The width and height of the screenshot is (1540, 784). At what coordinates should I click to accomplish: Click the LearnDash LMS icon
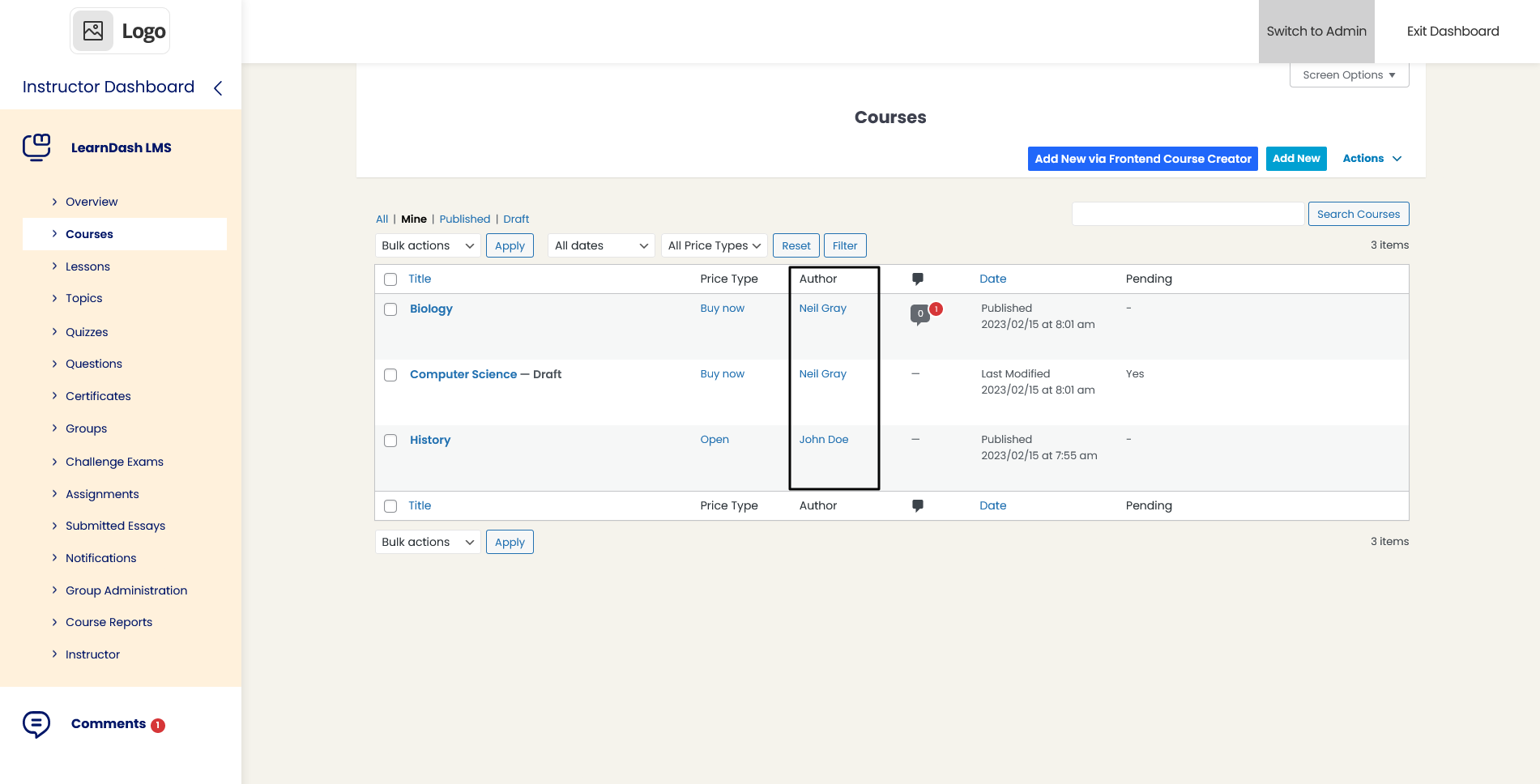[x=36, y=147]
